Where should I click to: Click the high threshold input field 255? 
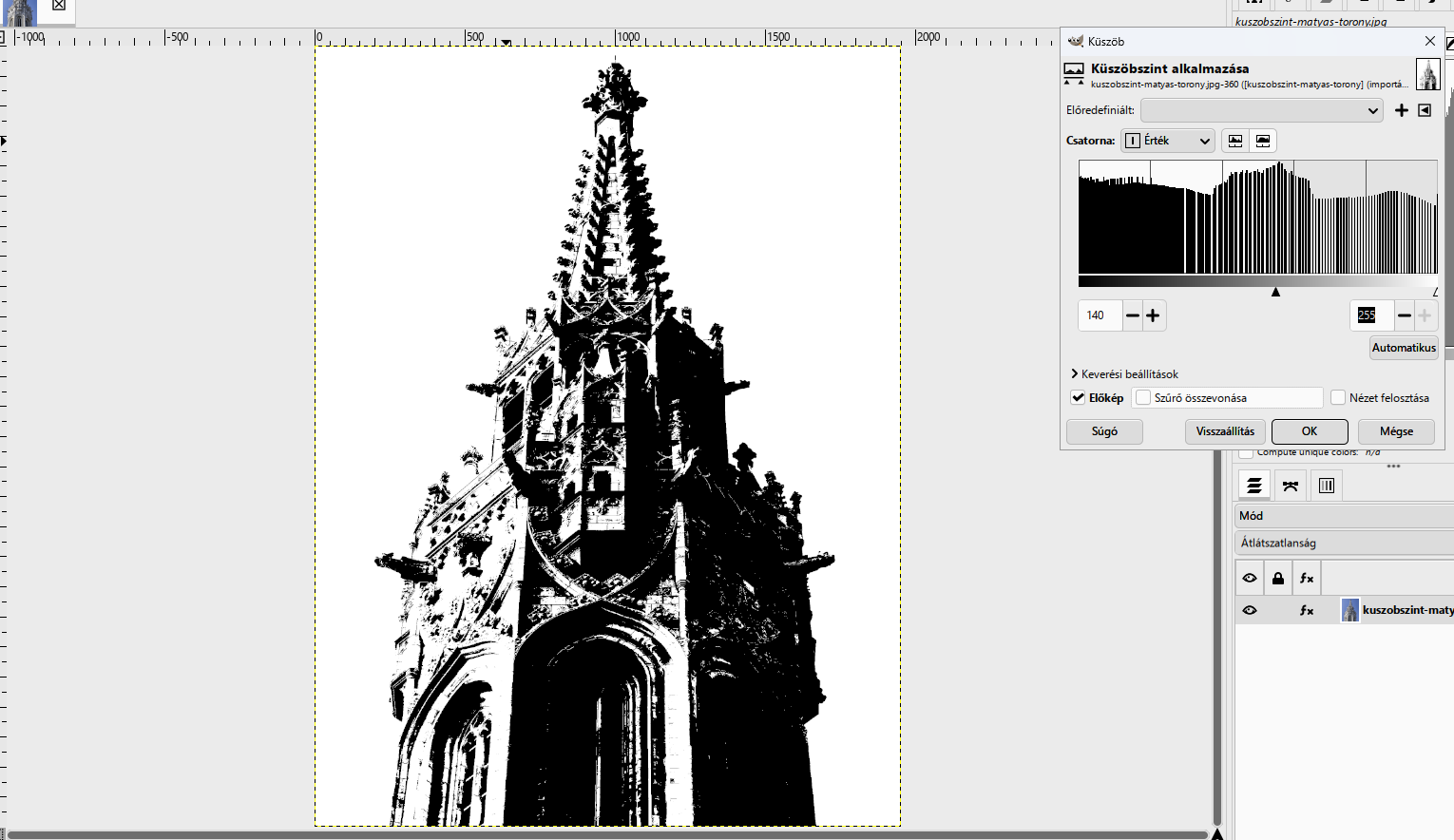point(1371,315)
